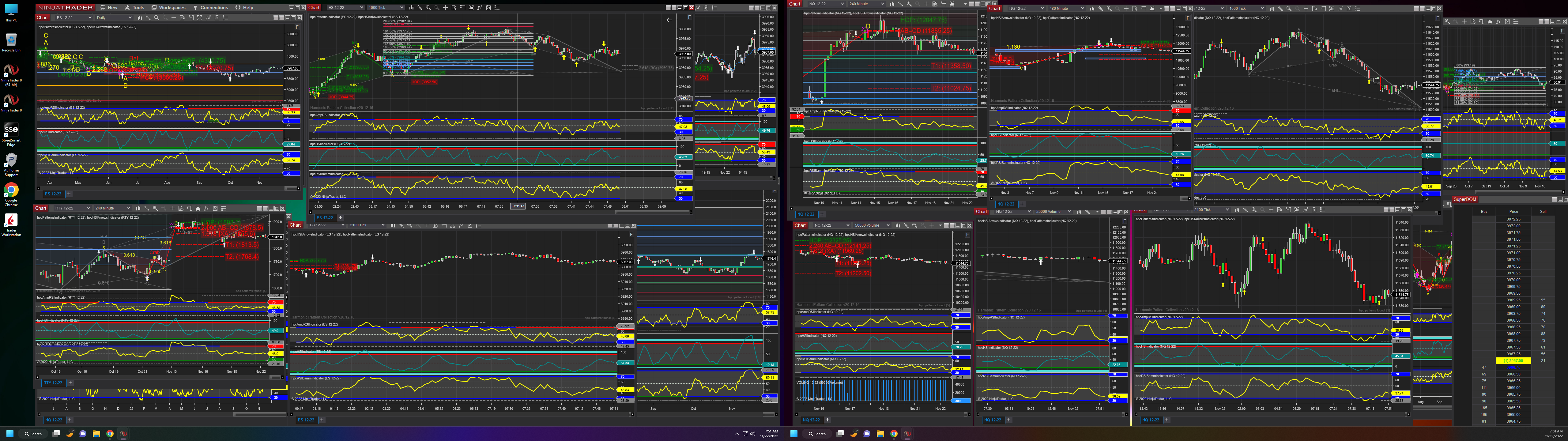1568x441 pixels.
Task: Click plus button beside RTY 12-22 tab
Action: coord(70,383)
